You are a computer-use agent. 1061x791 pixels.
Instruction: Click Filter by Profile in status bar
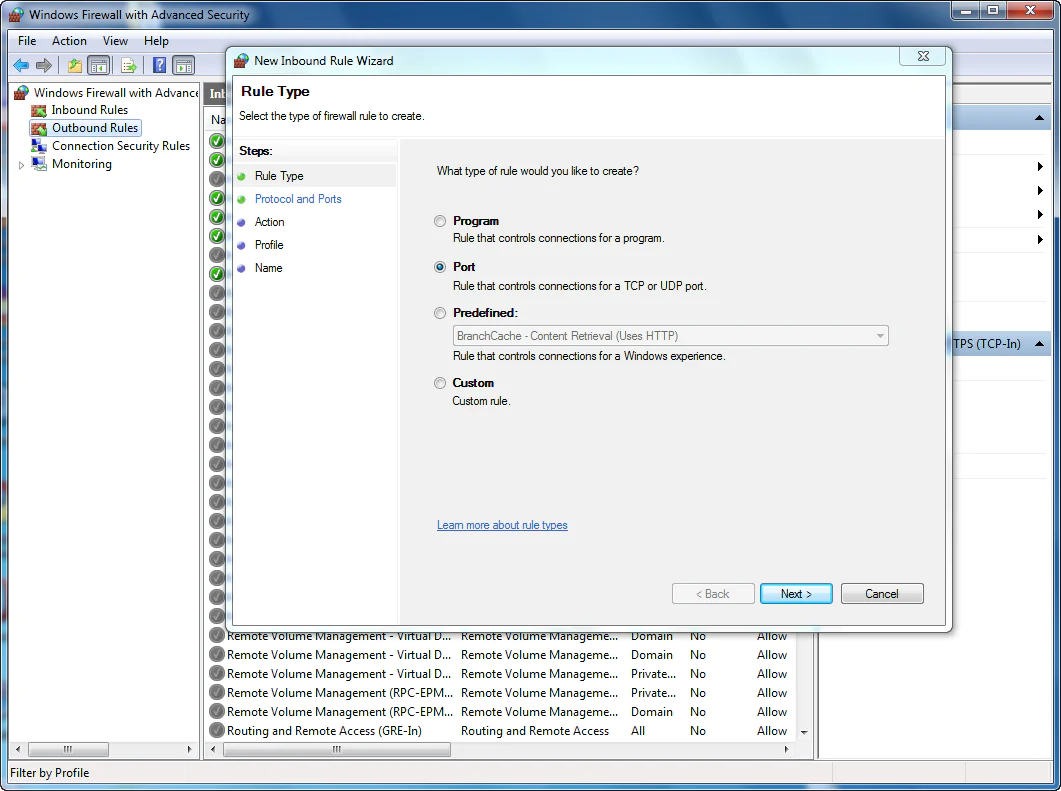(49, 773)
